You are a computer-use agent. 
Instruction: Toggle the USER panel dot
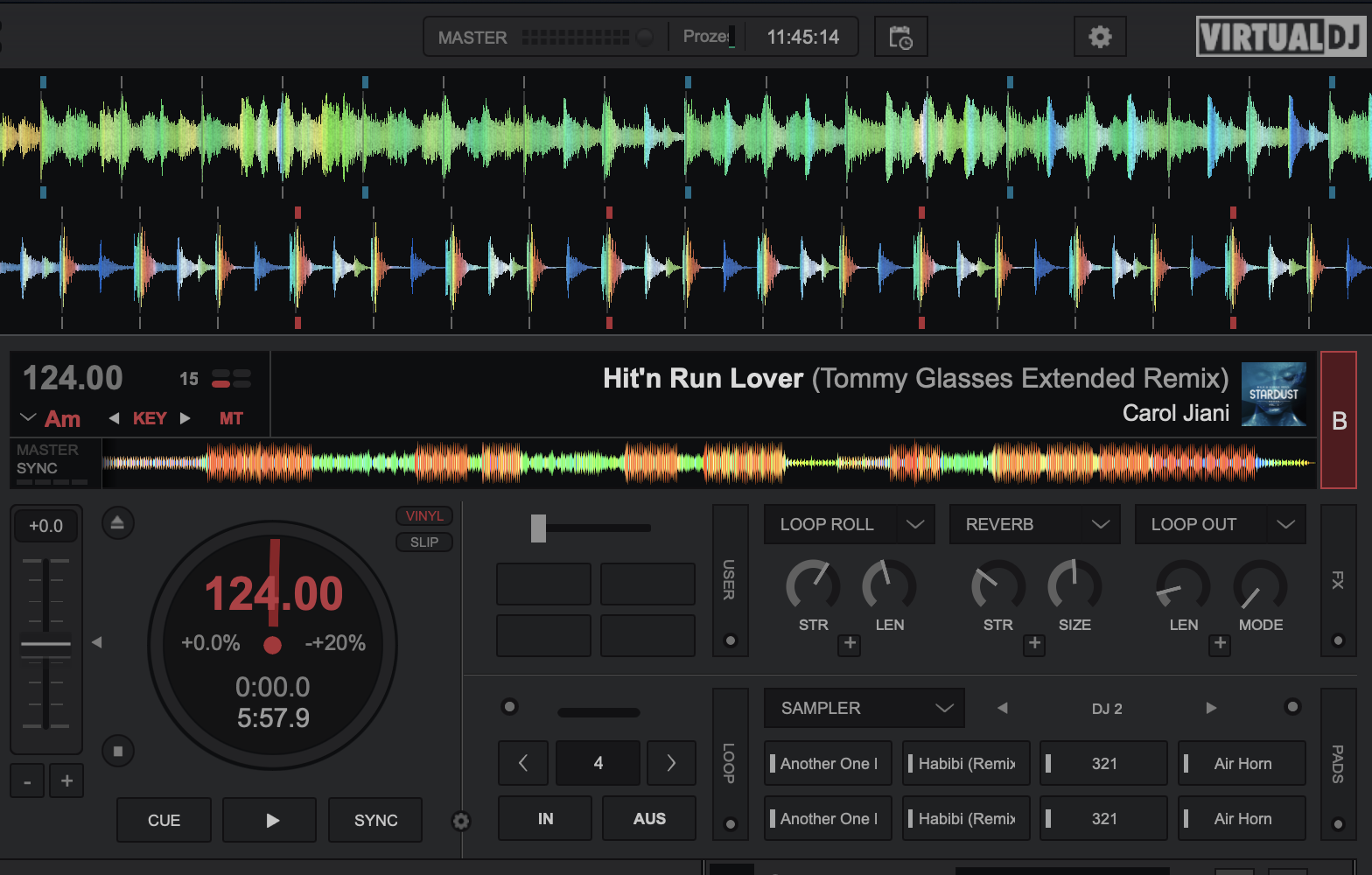tap(731, 640)
